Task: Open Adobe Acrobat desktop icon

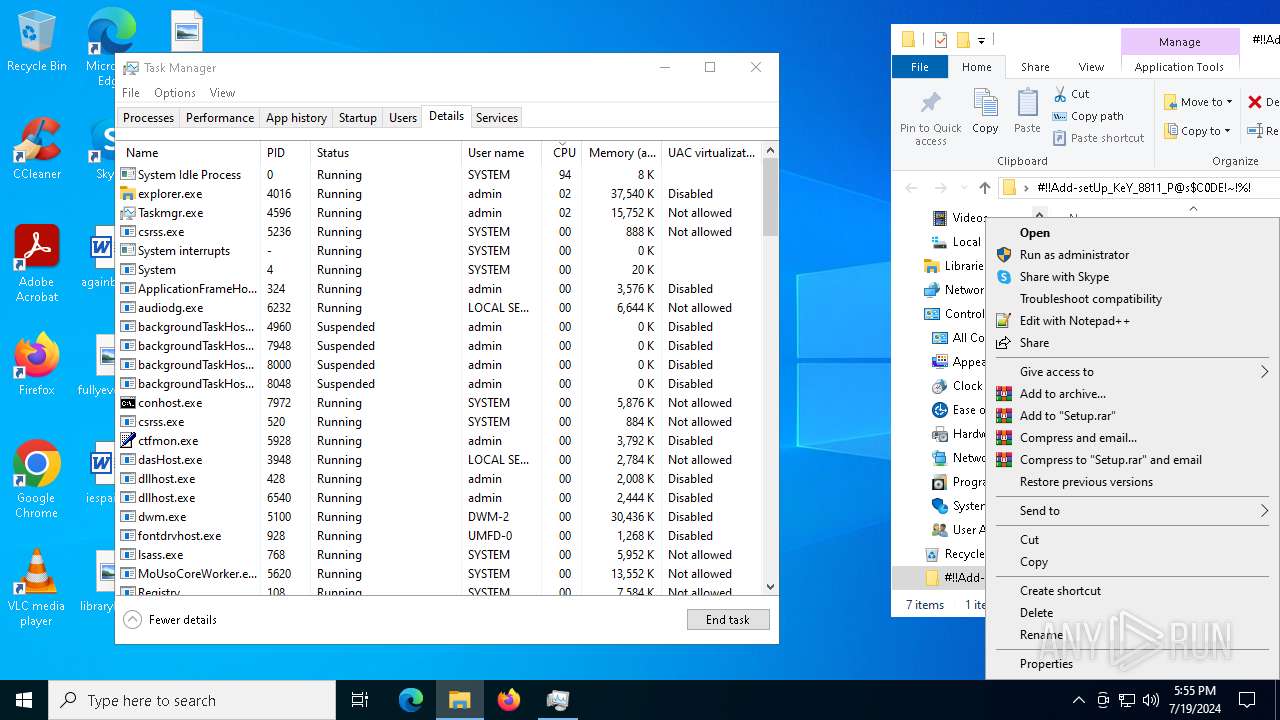Action: pos(36,263)
